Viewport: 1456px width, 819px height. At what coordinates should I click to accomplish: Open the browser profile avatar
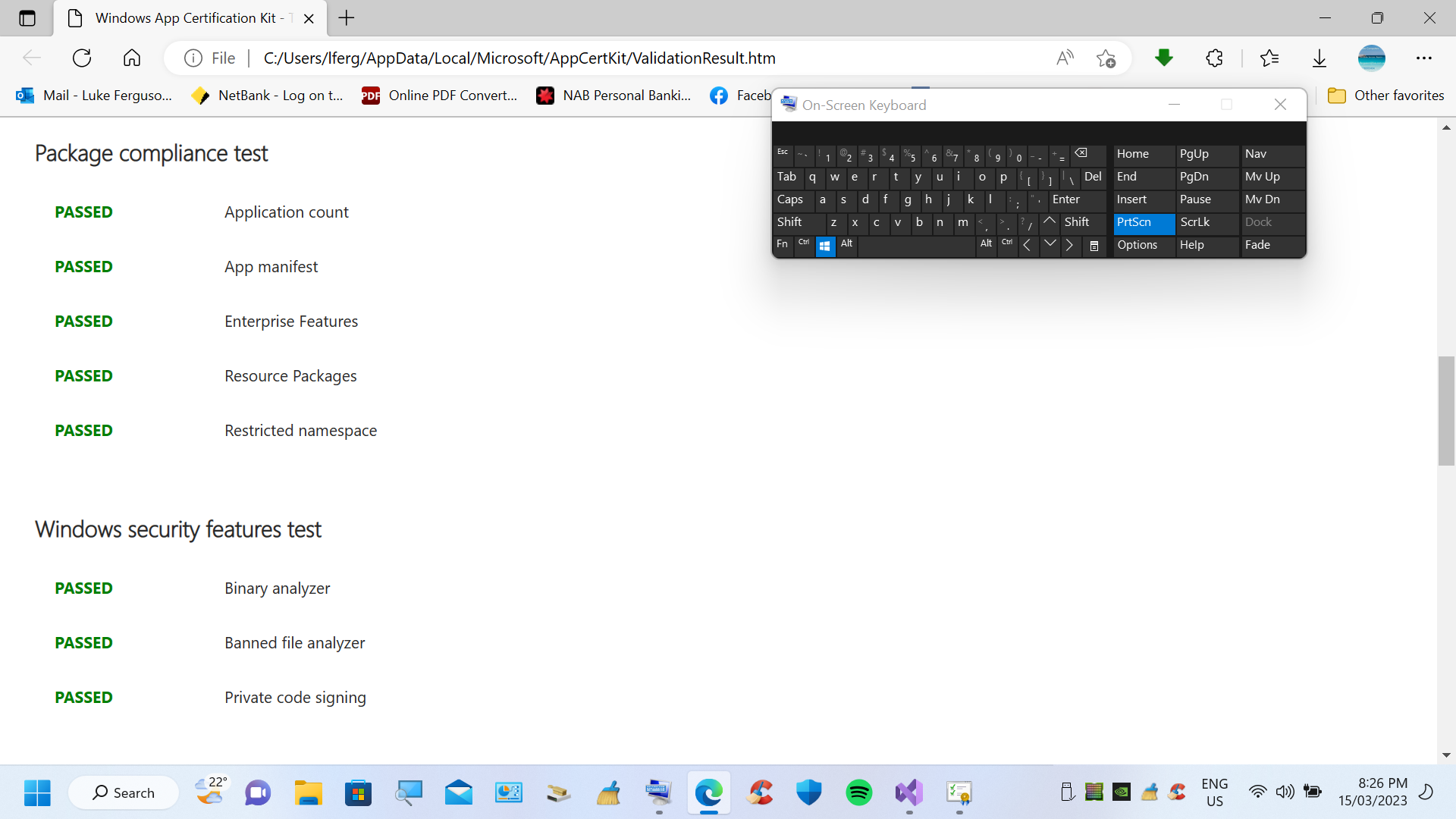(x=1372, y=58)
